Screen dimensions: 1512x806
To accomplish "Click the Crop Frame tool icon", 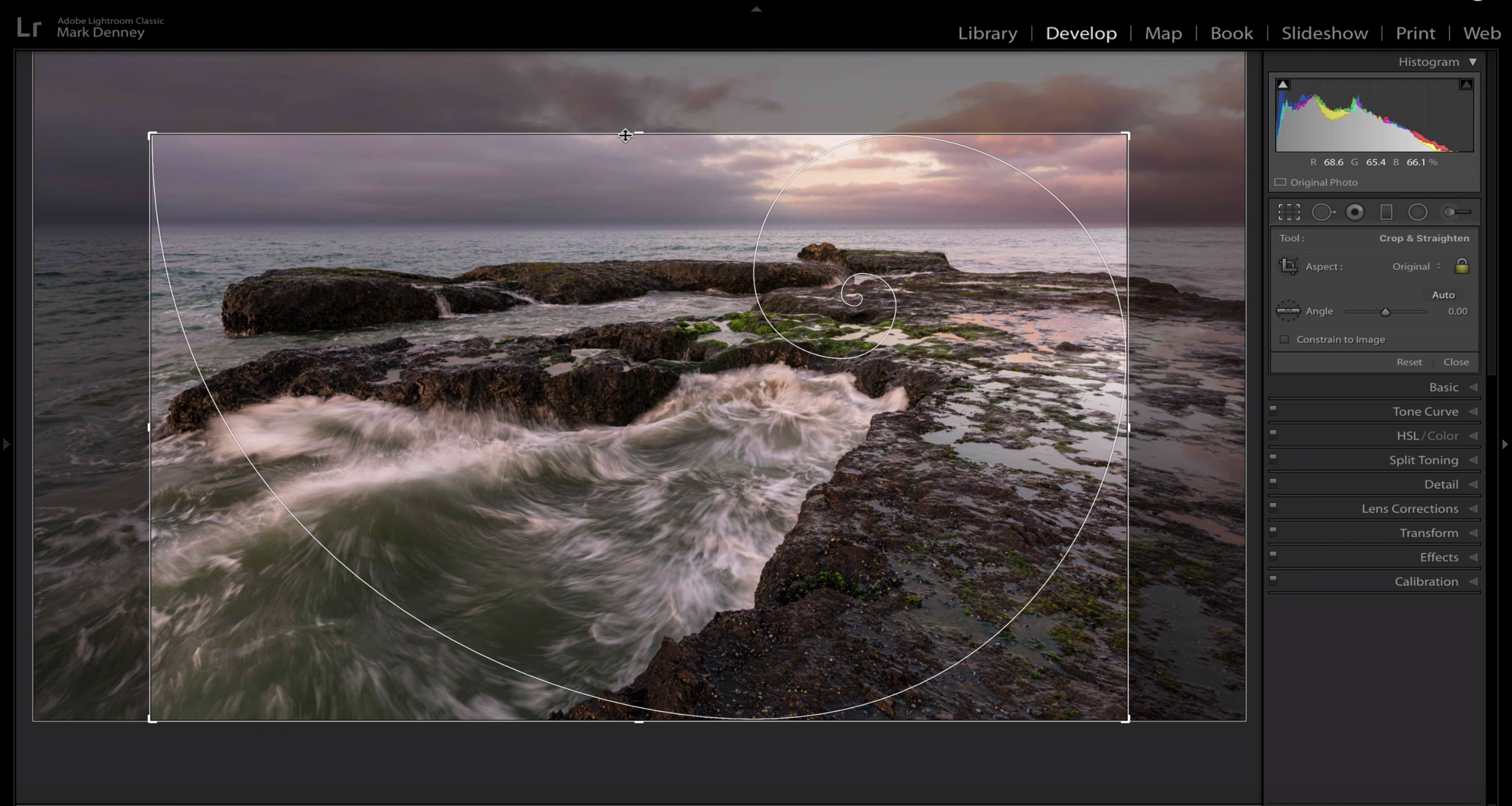I will coord(1289,266).
